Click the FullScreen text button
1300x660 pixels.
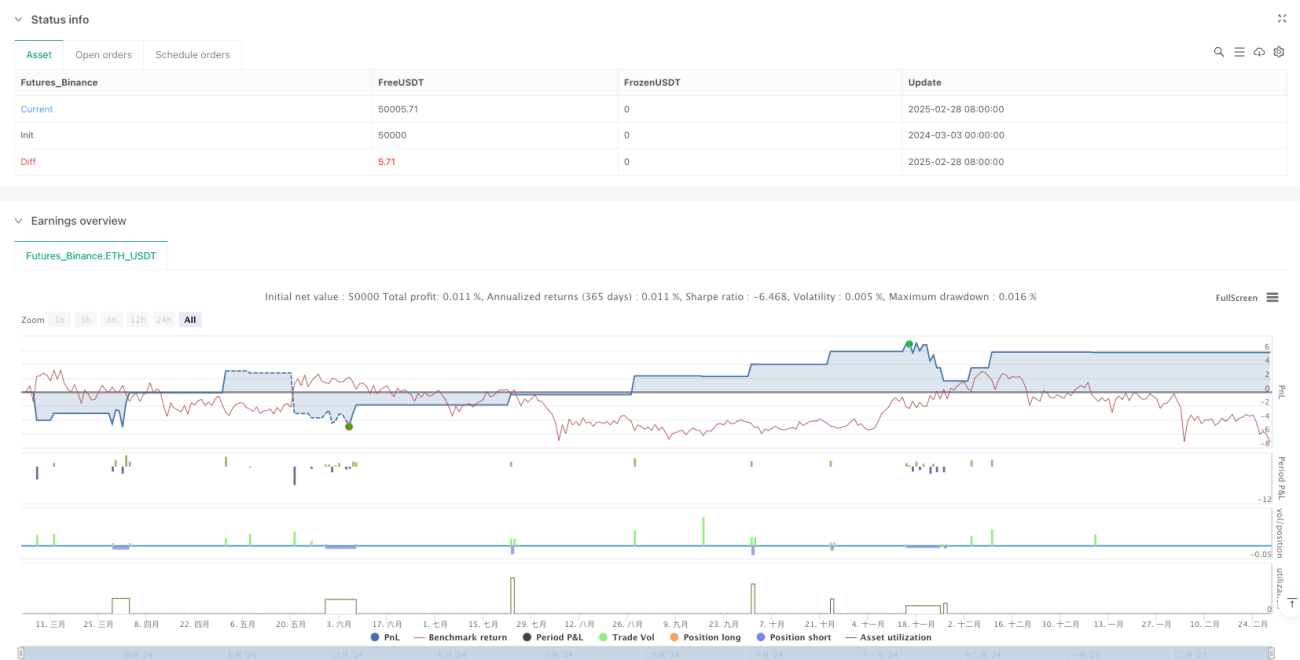[x=1236, y=298]
